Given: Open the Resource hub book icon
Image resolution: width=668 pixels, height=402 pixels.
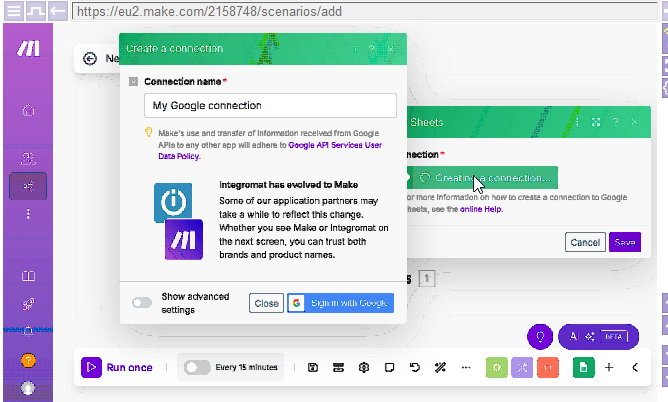Looking at the screenshot, I should 28,276.
